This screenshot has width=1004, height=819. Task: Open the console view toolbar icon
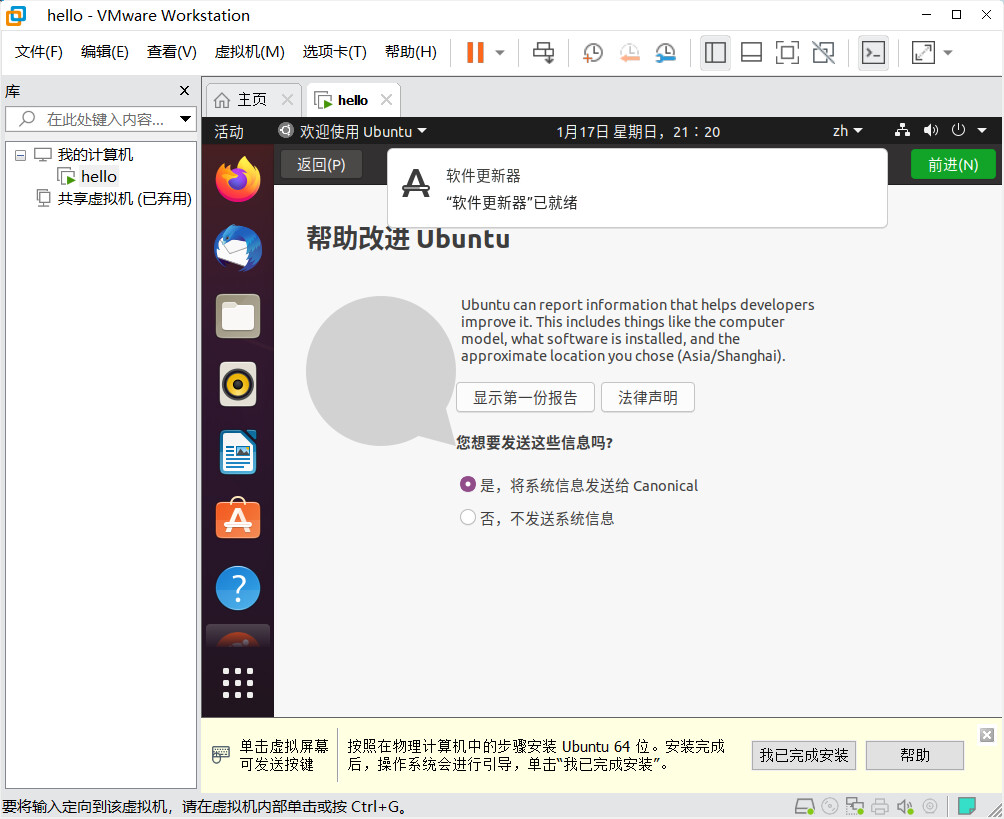click(x=873, y=53)
